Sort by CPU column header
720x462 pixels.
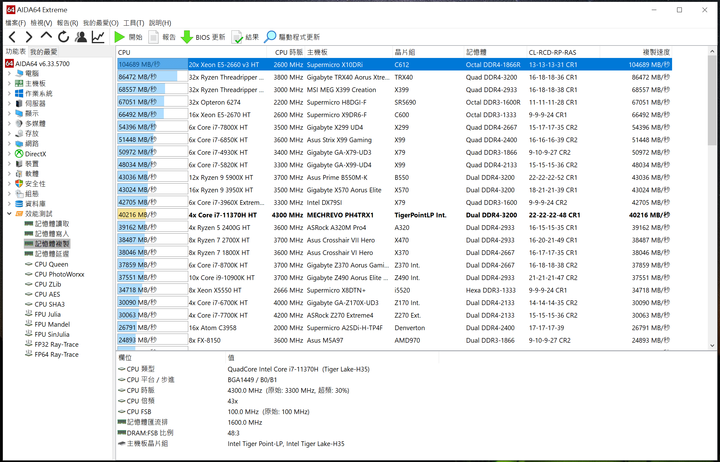(x=191, y=52)
